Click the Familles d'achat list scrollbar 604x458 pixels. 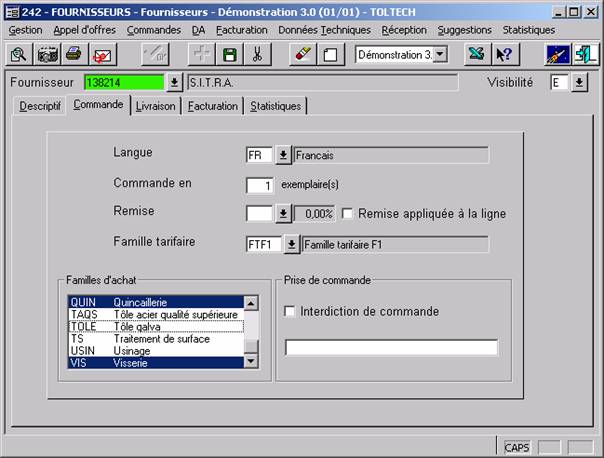coord(252,330)
